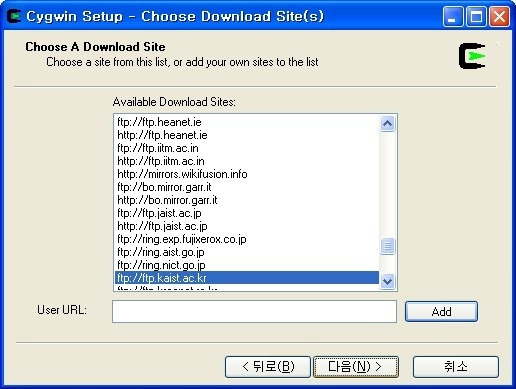
Task: Choose http://ftp.iitm.ac.in site
Action: [x=246, y=161]
